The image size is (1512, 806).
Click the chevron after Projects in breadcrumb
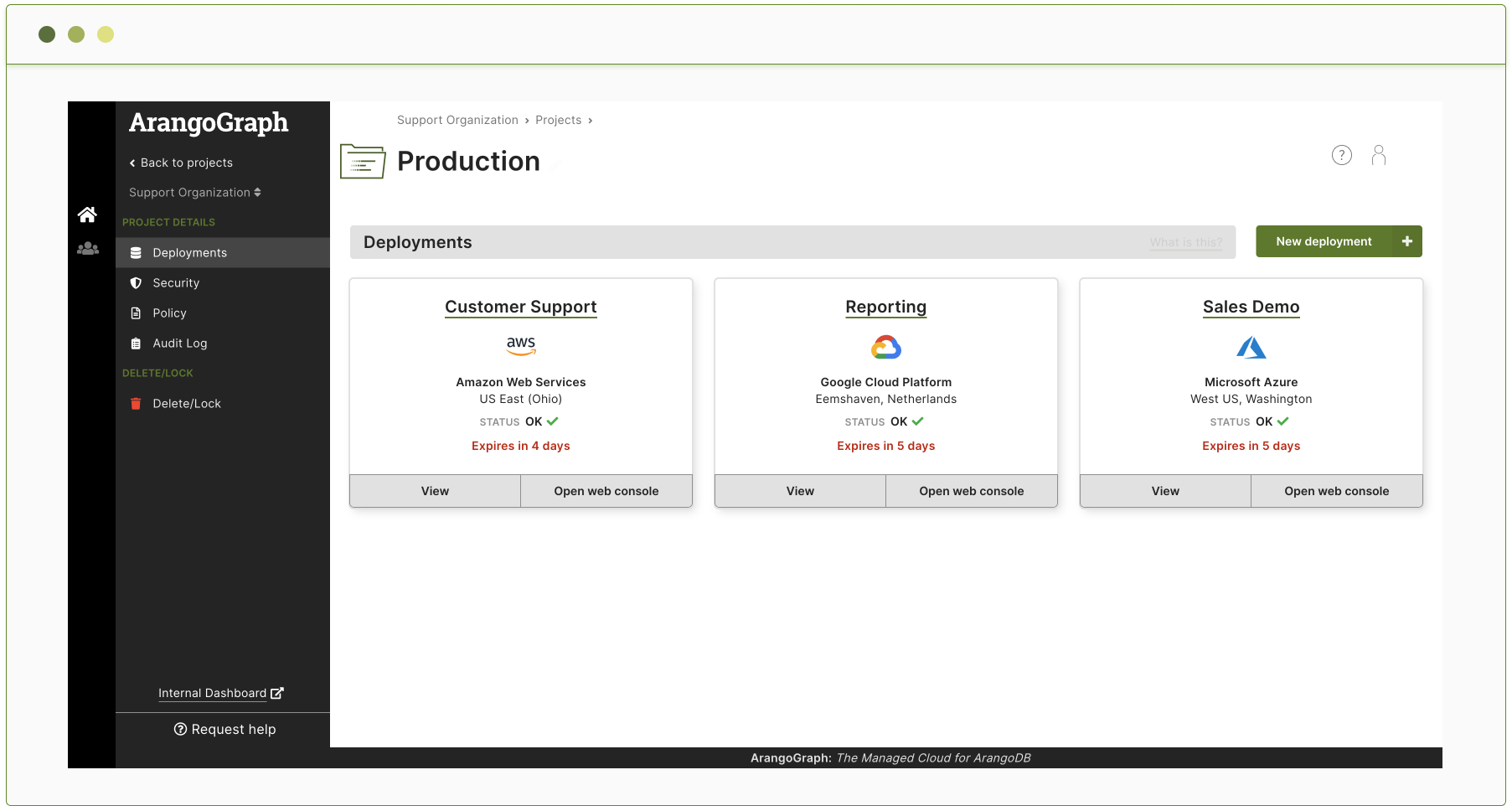(590, 120)
